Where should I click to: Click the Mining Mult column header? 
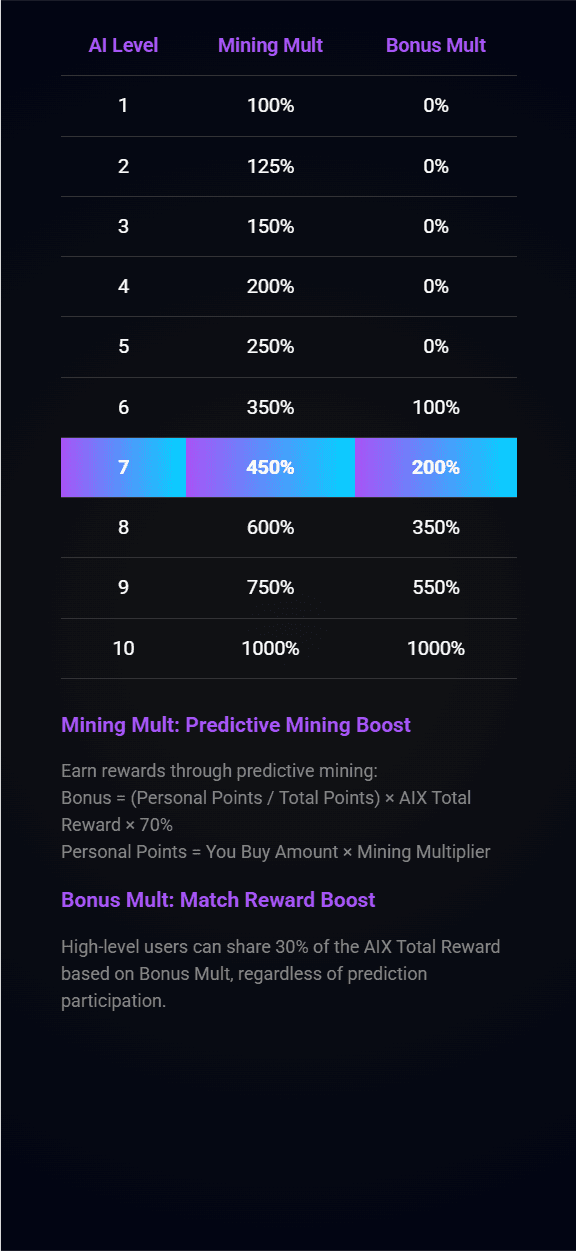[270, 45]
